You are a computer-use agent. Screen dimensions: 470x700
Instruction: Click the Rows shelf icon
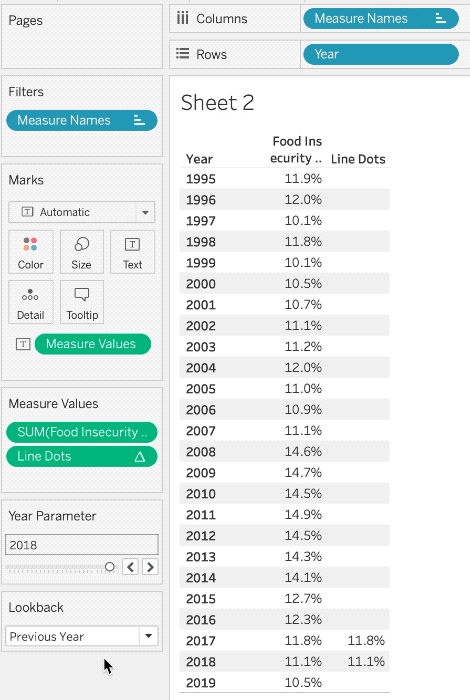tap(182, 54)
